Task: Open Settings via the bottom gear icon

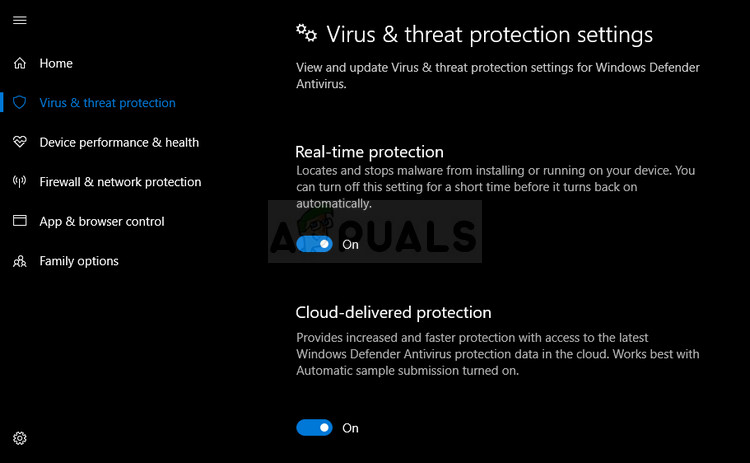Action: [x=20, y=438]
